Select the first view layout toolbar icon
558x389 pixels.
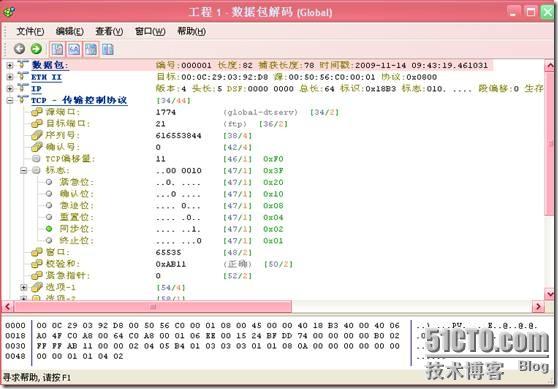[x=57, y=49]
